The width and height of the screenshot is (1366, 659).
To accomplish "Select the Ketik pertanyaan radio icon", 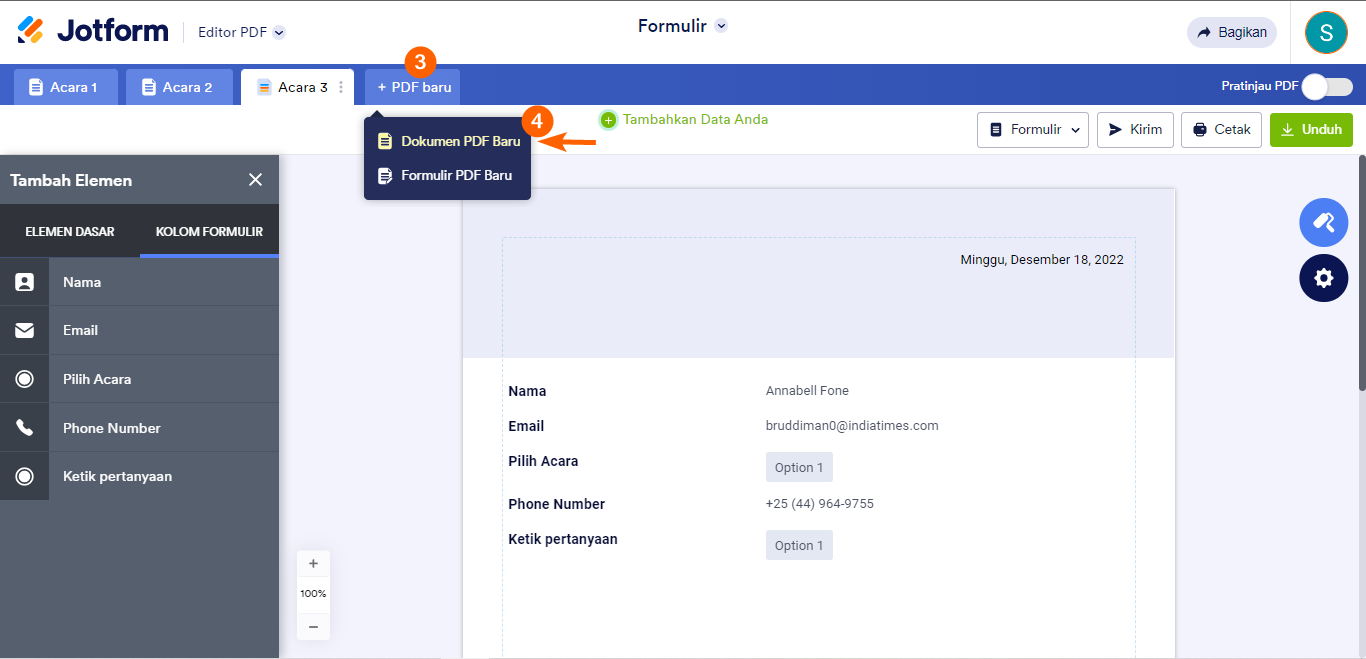I will click(x=24, y=476).
